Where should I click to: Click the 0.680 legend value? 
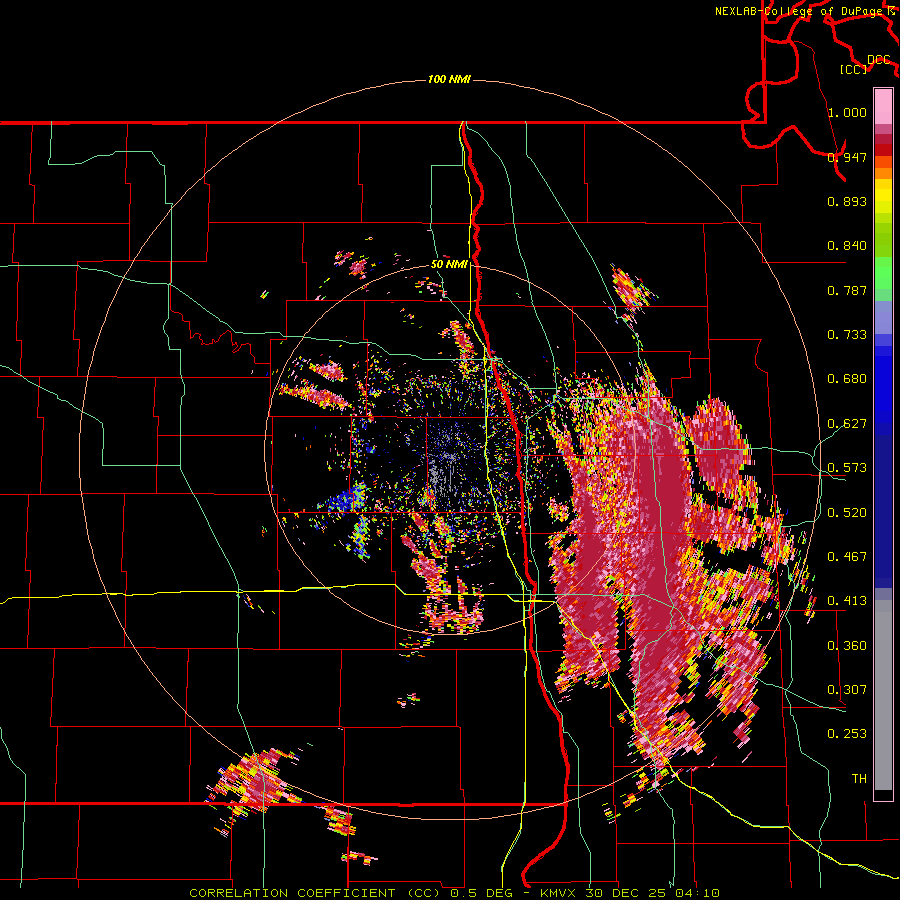(847, 379)
